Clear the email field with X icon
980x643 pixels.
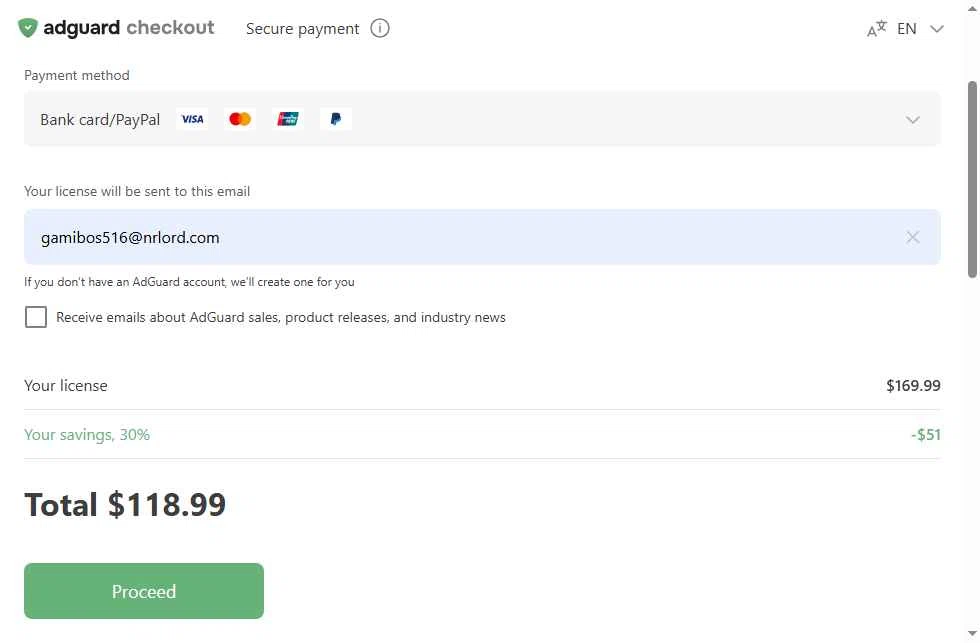pos(912,237)
